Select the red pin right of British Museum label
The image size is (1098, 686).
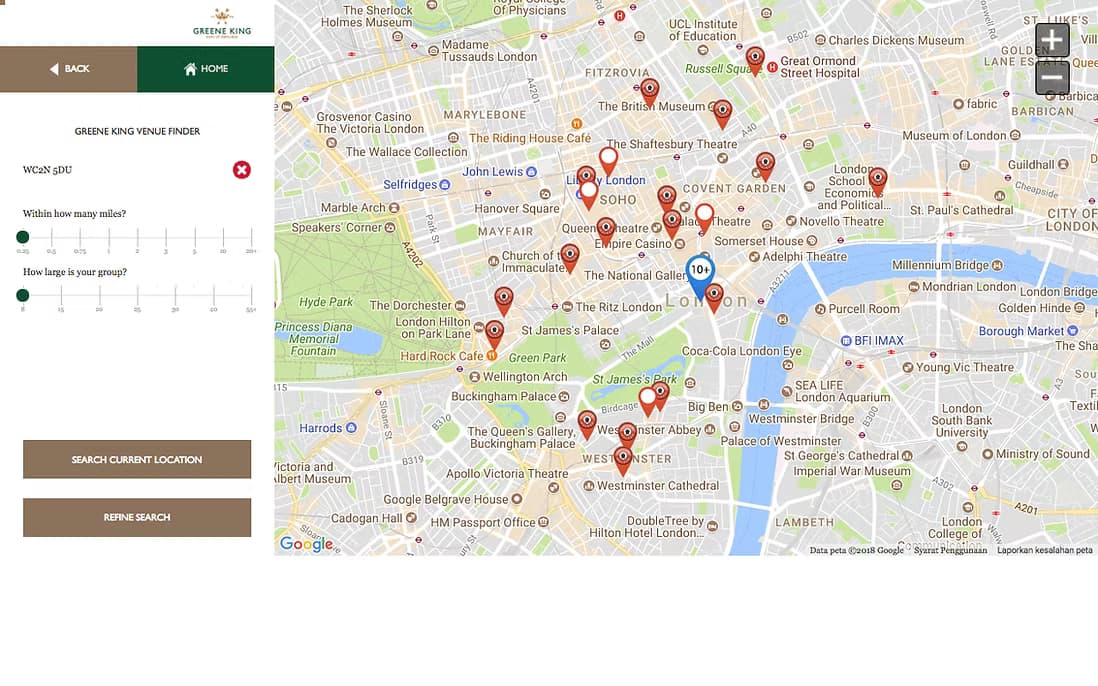[722, 113]
